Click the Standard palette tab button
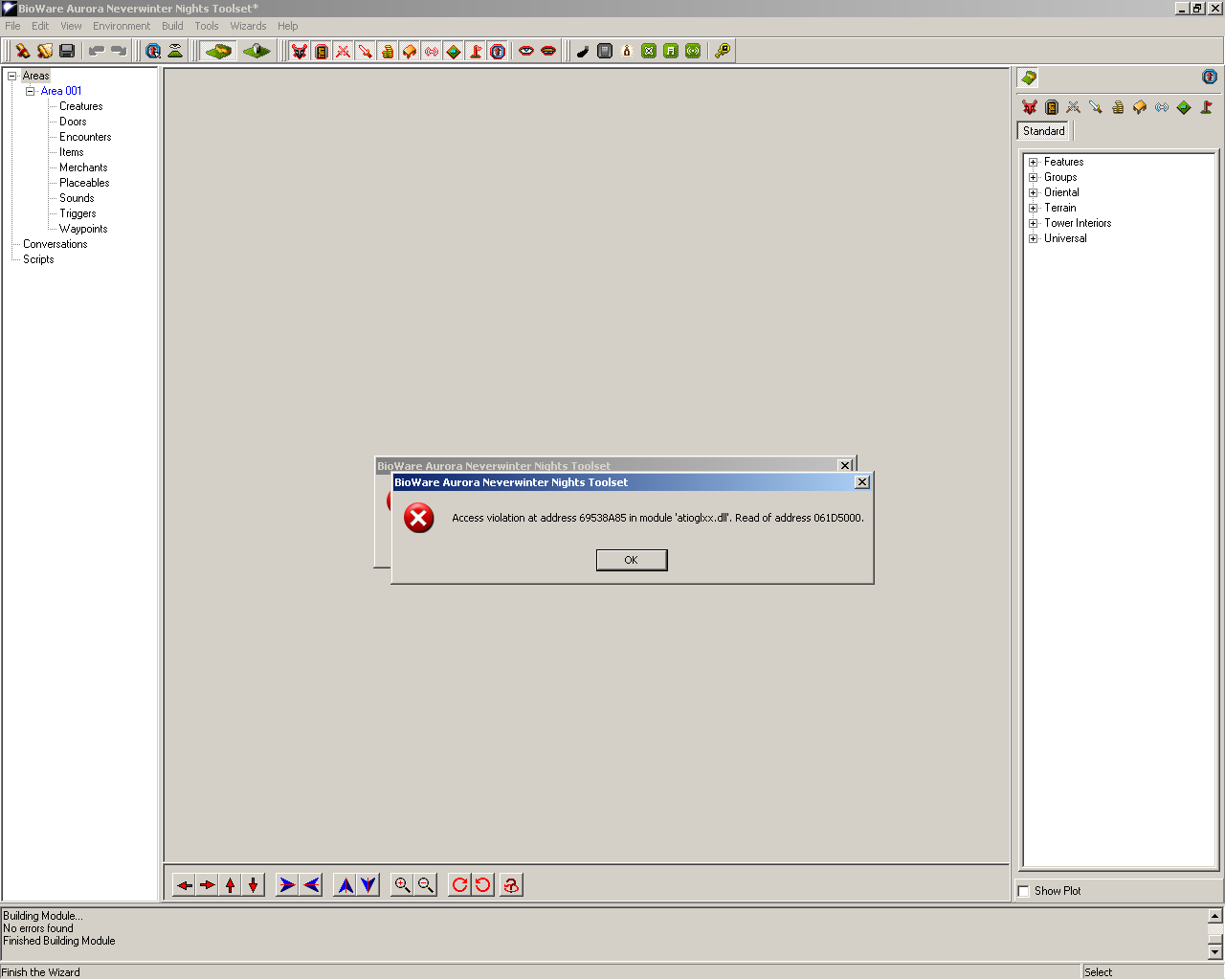Screen dimensions: 1225x980 (1043, 131)
